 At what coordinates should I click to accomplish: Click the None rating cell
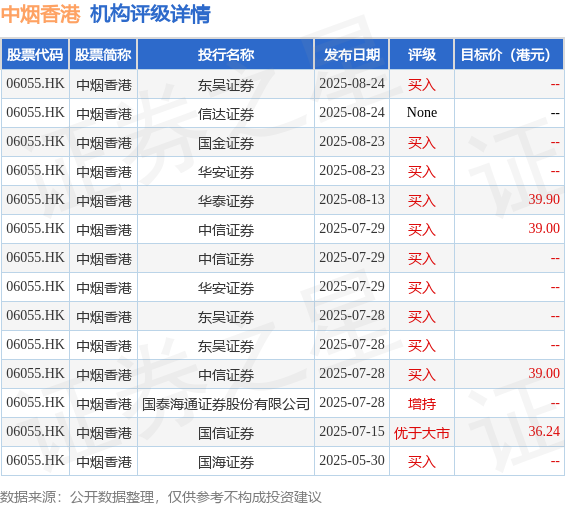(x=422, y=113)
